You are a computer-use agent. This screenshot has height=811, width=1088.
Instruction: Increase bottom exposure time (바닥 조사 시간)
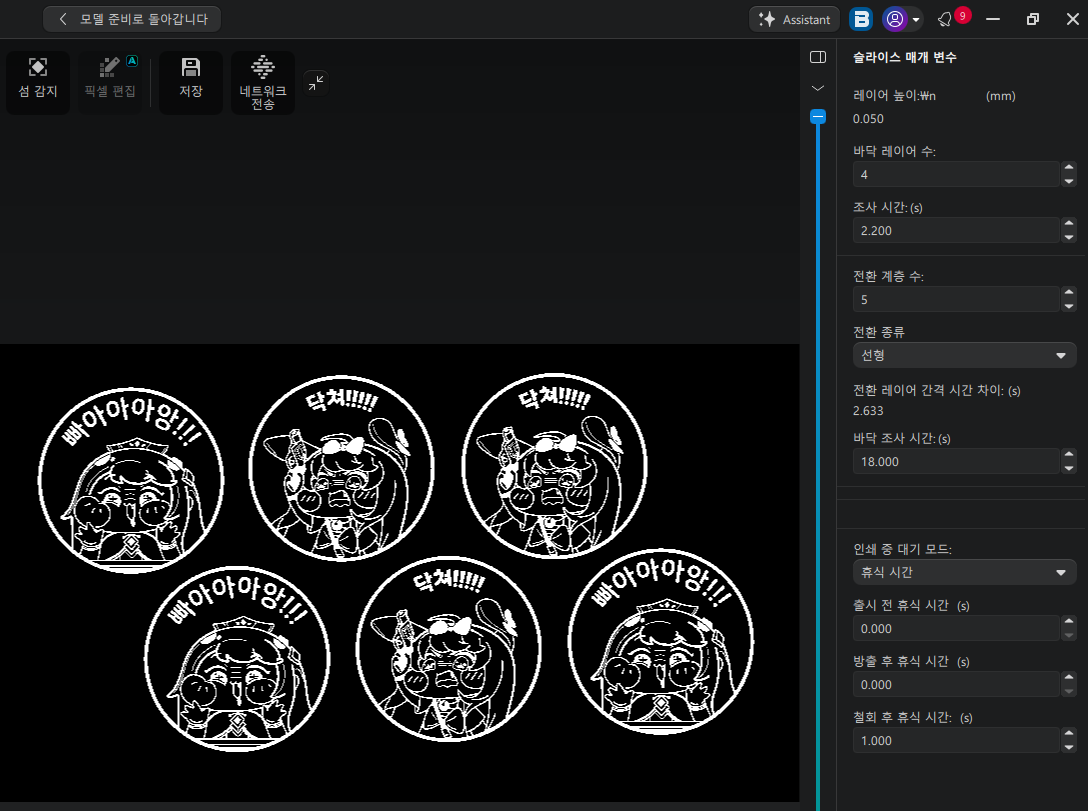[1069, 454]
